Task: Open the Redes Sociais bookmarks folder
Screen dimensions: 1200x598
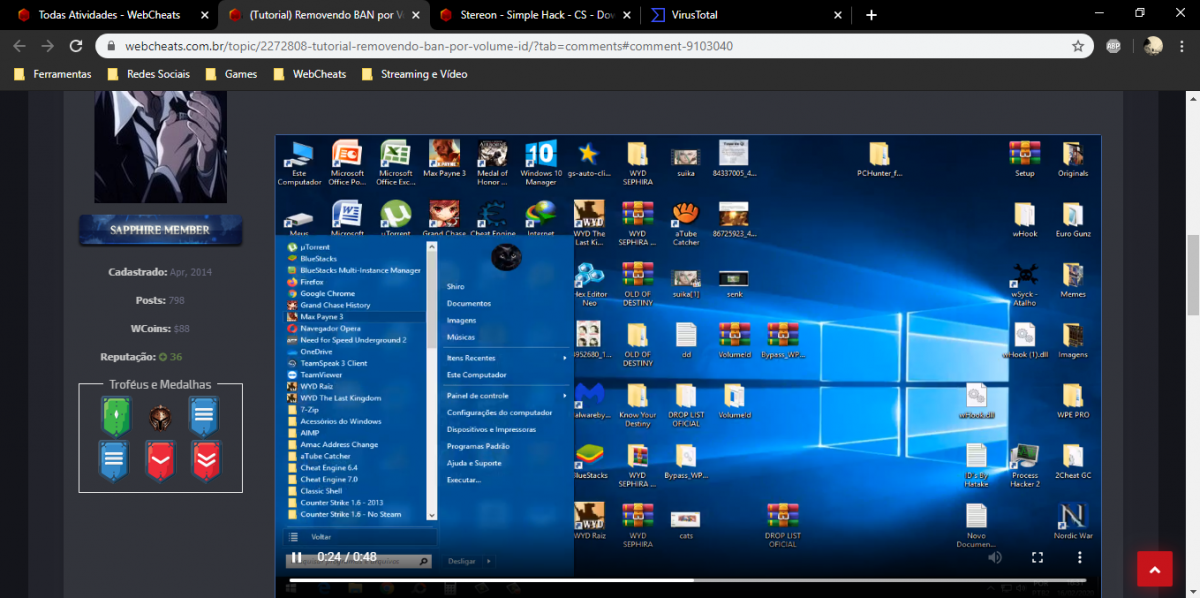Action: [x=147, y=74]
